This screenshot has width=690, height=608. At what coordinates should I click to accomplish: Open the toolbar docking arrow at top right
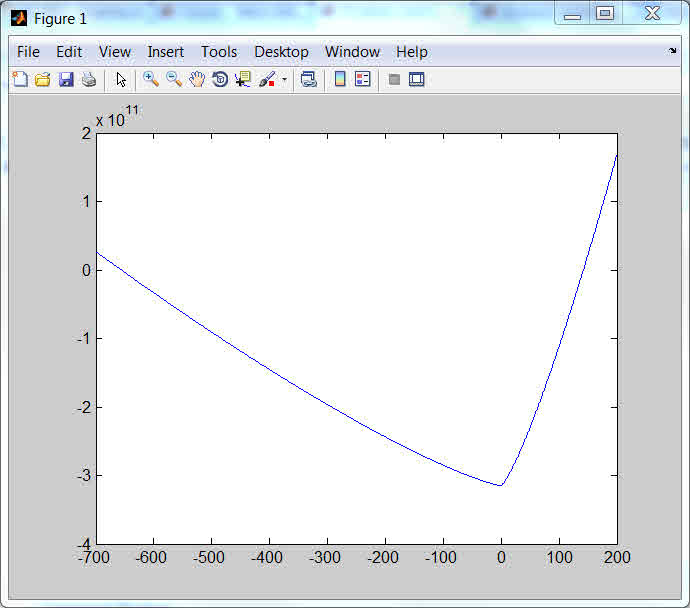[x=672, y=50]
